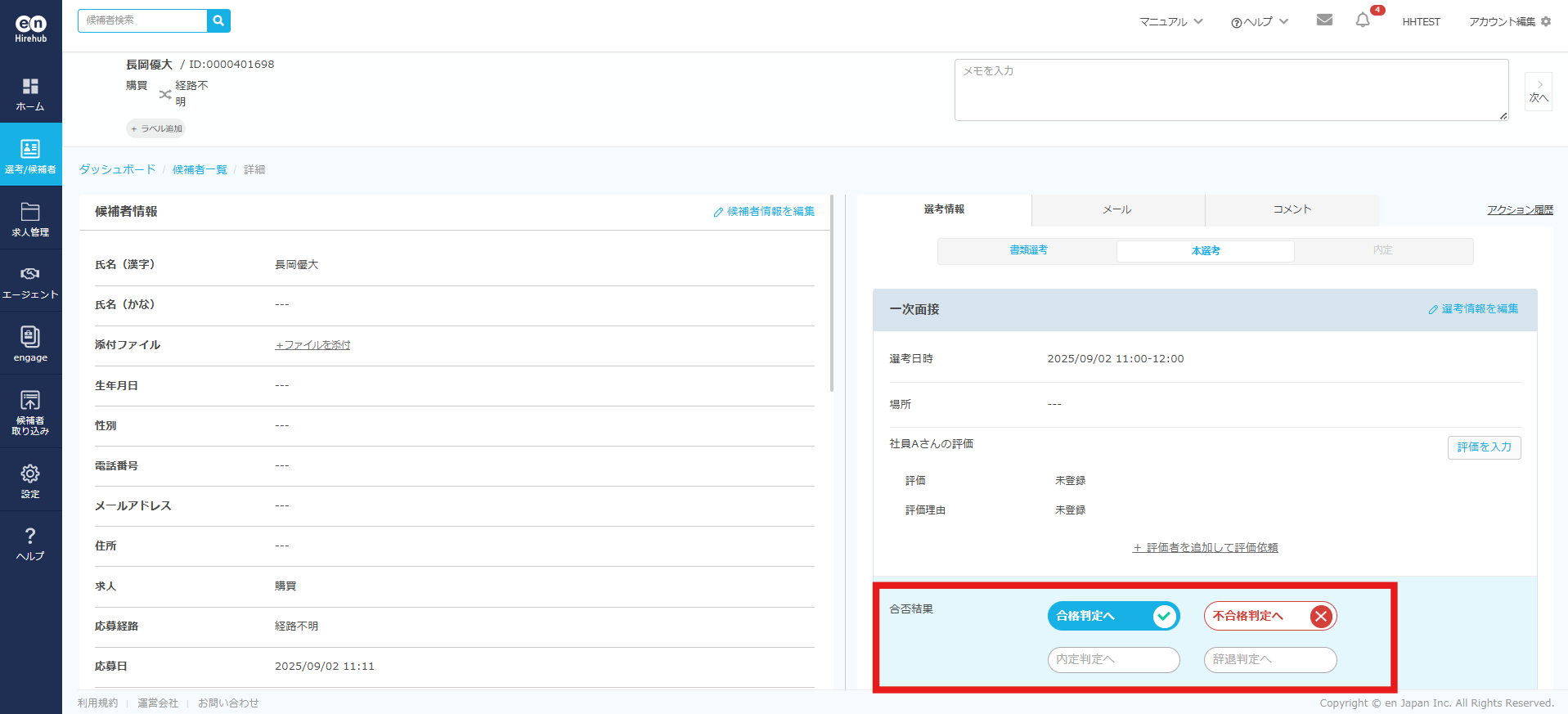Select the 書類選考 stage step
The height and width of the screenshot is (714, 1568).
[1028, 250]
